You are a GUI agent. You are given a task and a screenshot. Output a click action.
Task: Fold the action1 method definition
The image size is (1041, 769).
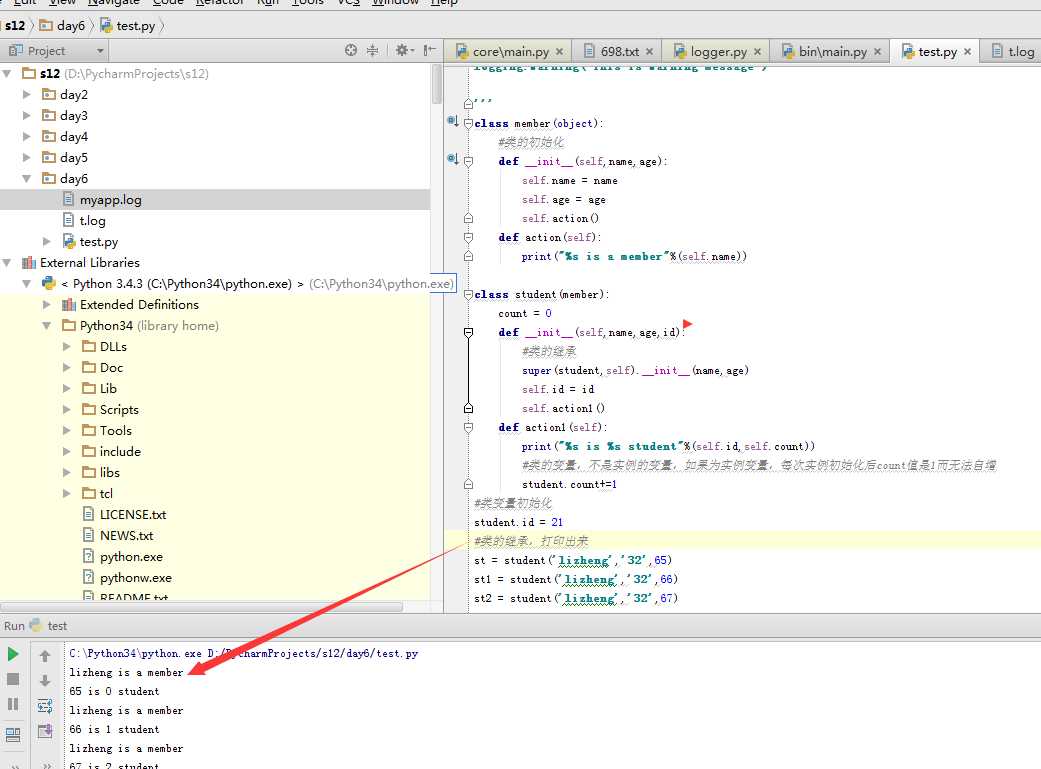468,428
